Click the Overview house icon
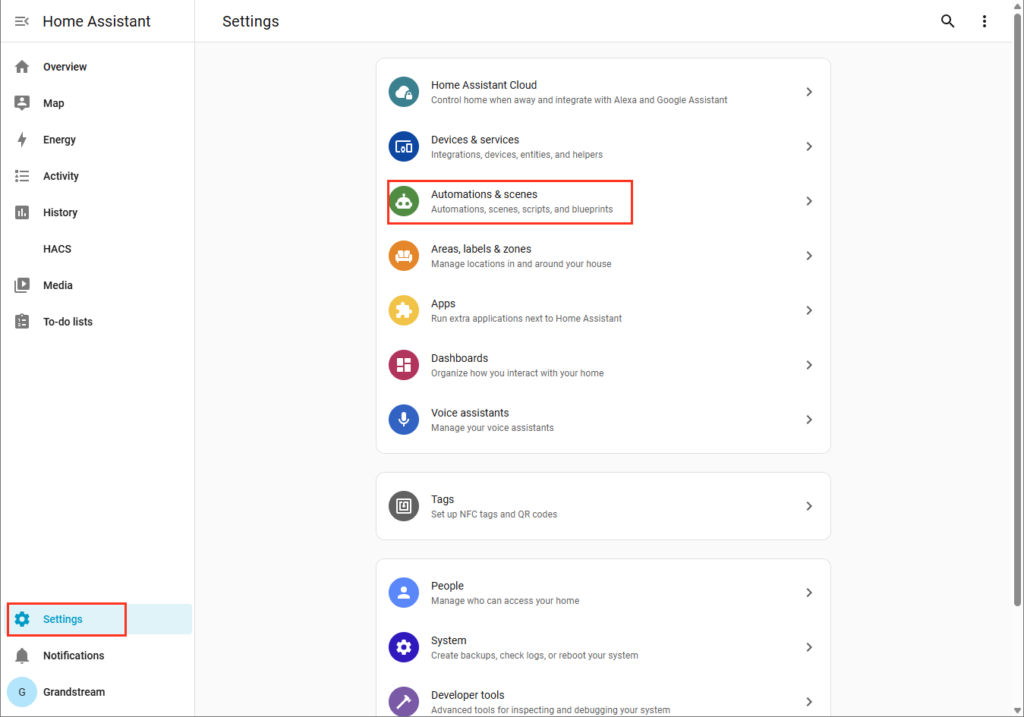1024x717 pixels. pyautogui.click(x=22, y=67)
